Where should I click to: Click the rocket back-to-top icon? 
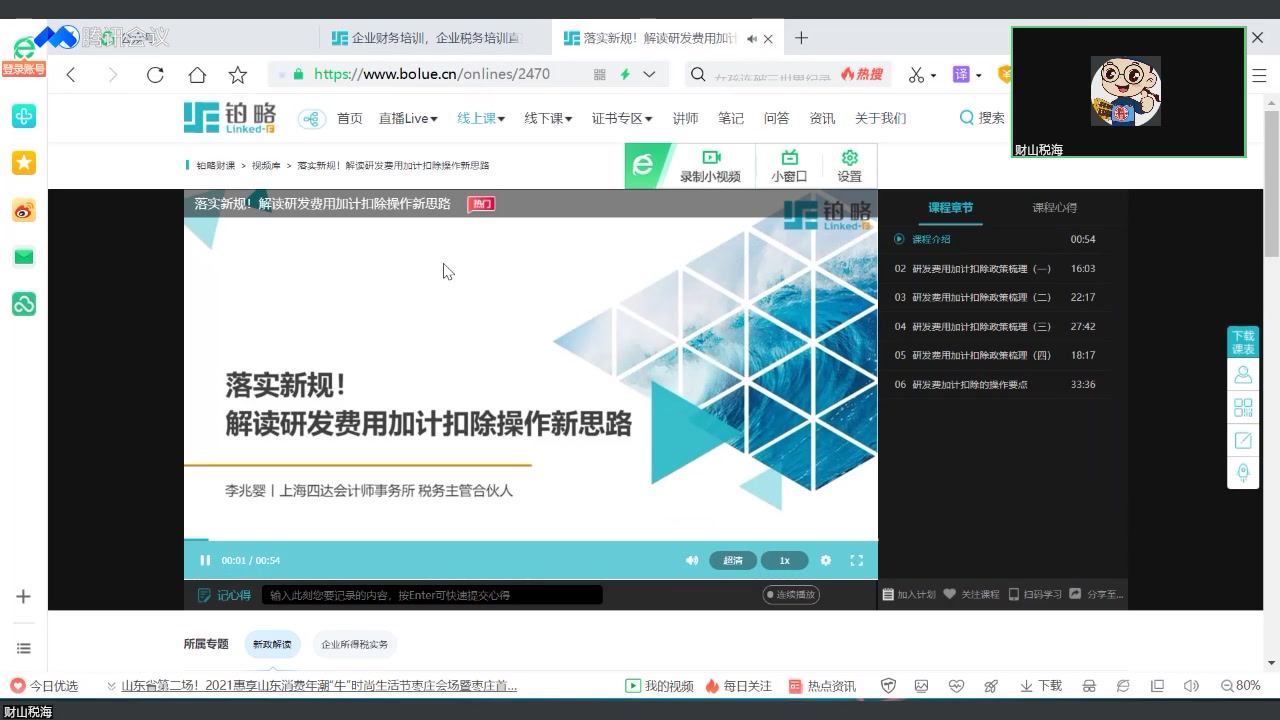point(1243,472)
